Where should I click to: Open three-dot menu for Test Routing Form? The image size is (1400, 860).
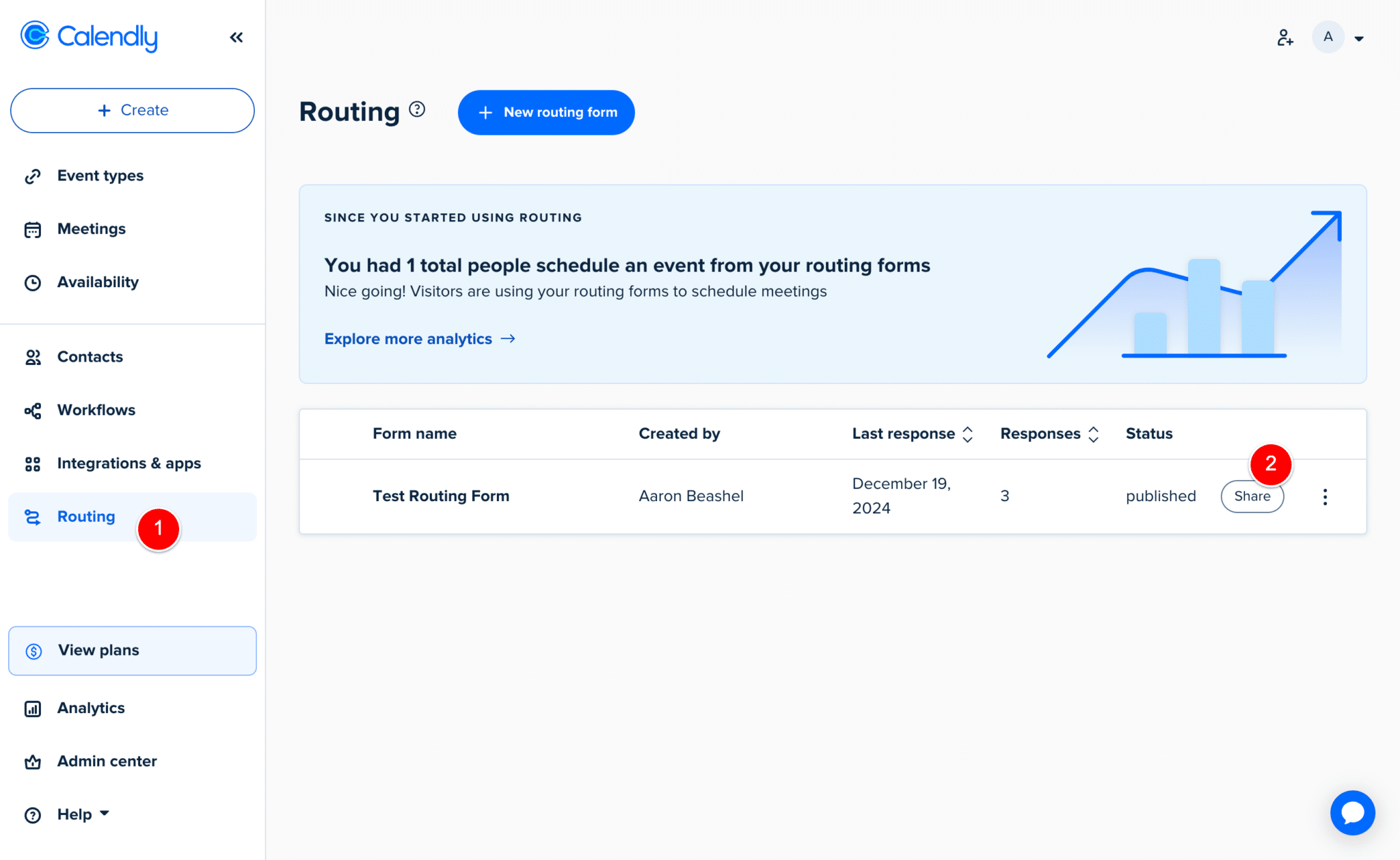(x=1325, y=497)
